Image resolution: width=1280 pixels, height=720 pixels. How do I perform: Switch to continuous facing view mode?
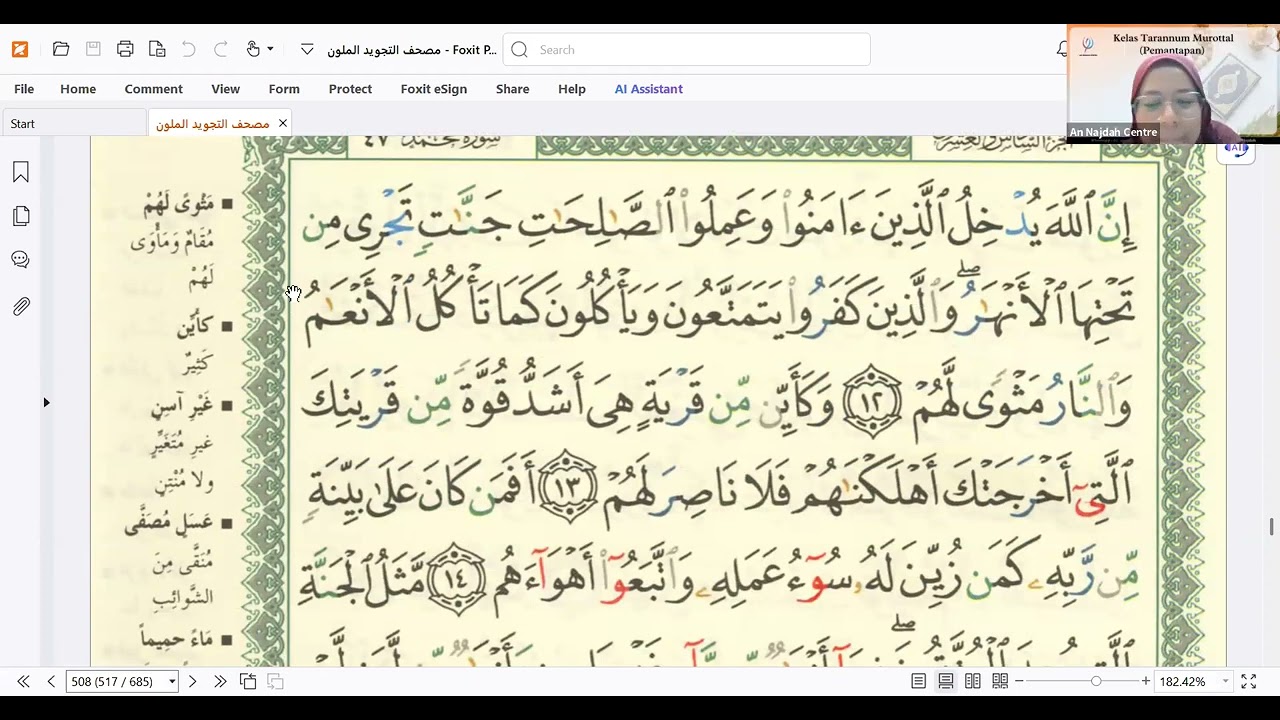1000,681
